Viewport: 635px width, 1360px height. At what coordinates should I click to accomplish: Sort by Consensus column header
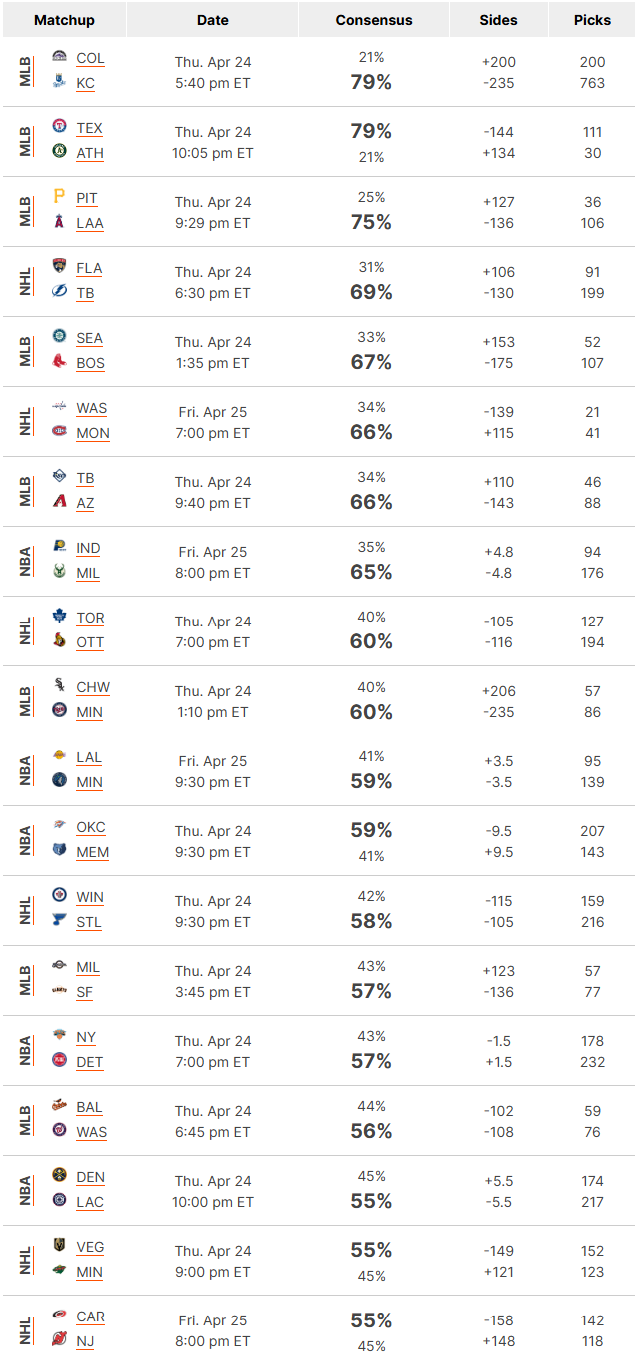tap(373, 20)
